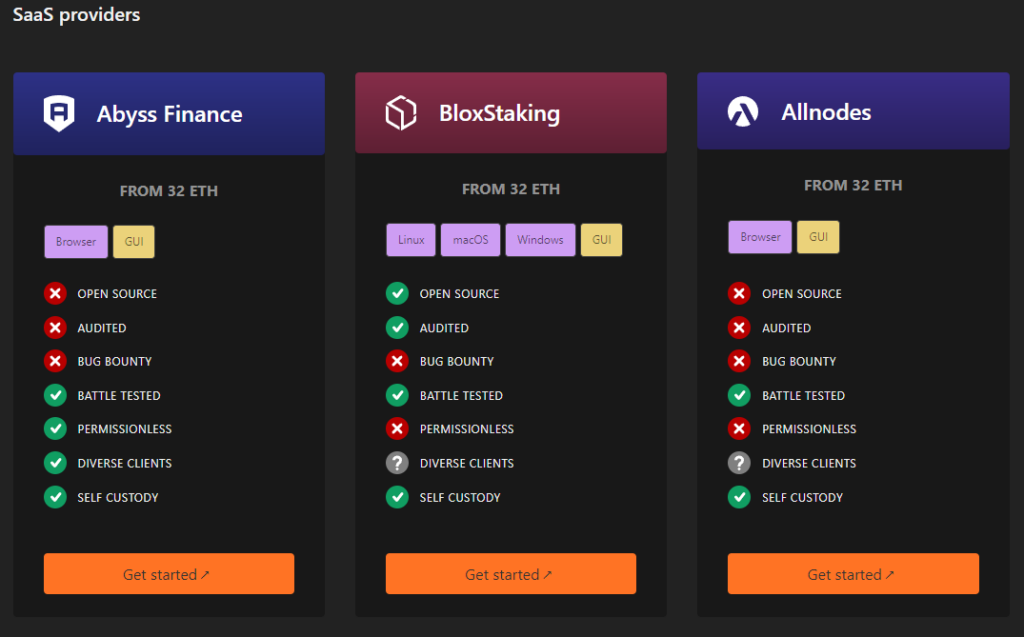The width and height of the screenshot is (1024, 637).
Task: Click BATTLE TESTED label on Abyss Finance card
Action: click(119, 395)
